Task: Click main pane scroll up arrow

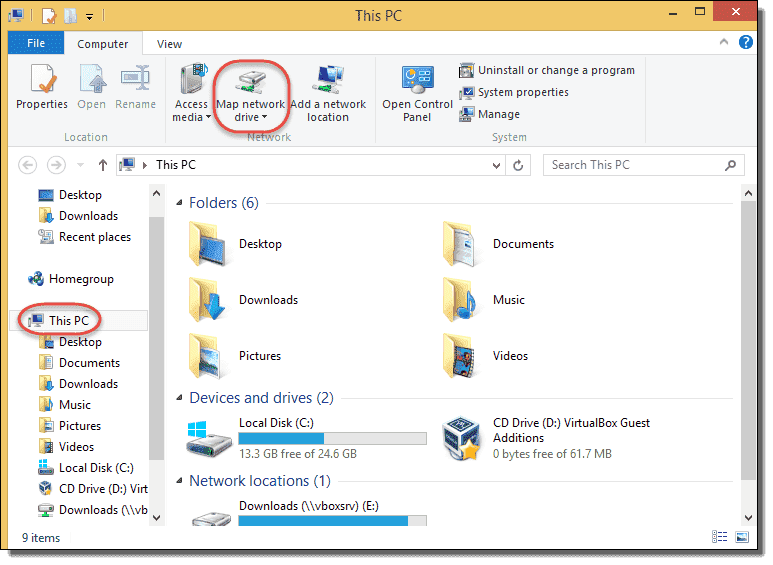Action: coord(748,194)
